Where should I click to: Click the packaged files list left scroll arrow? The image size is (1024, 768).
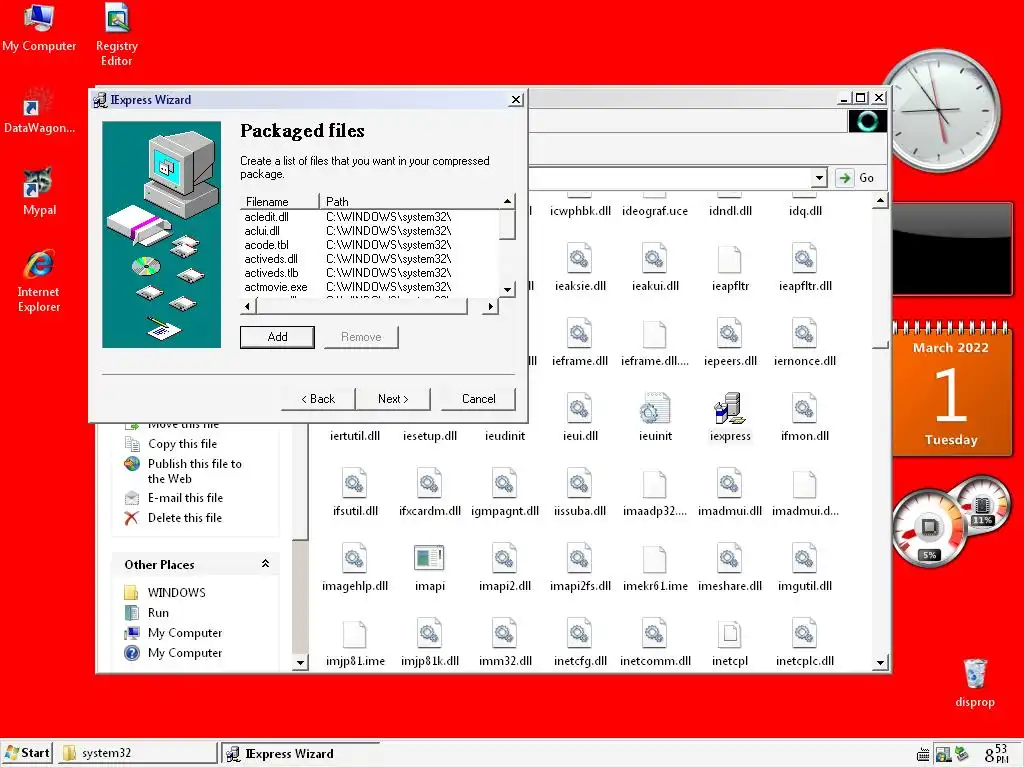tap(248, 306)
